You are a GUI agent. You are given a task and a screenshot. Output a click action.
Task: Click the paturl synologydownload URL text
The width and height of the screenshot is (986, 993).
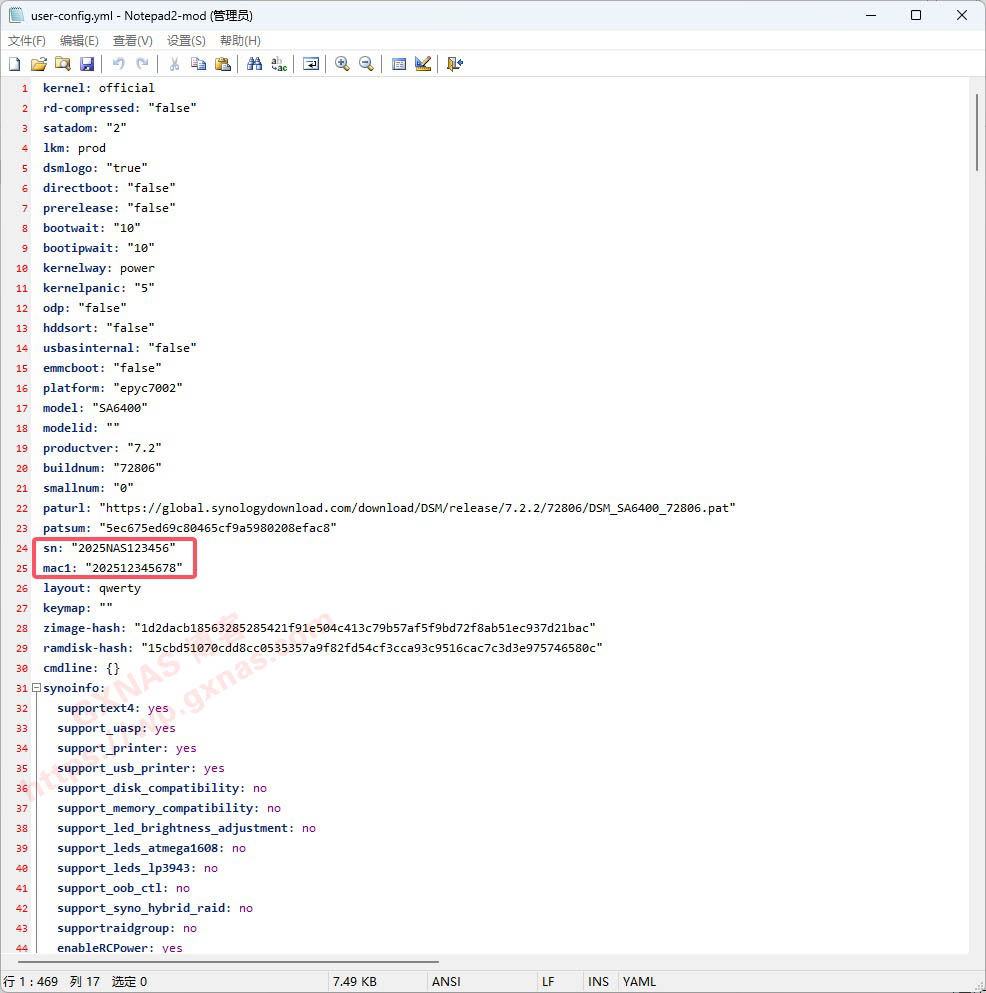pos(420,508)
